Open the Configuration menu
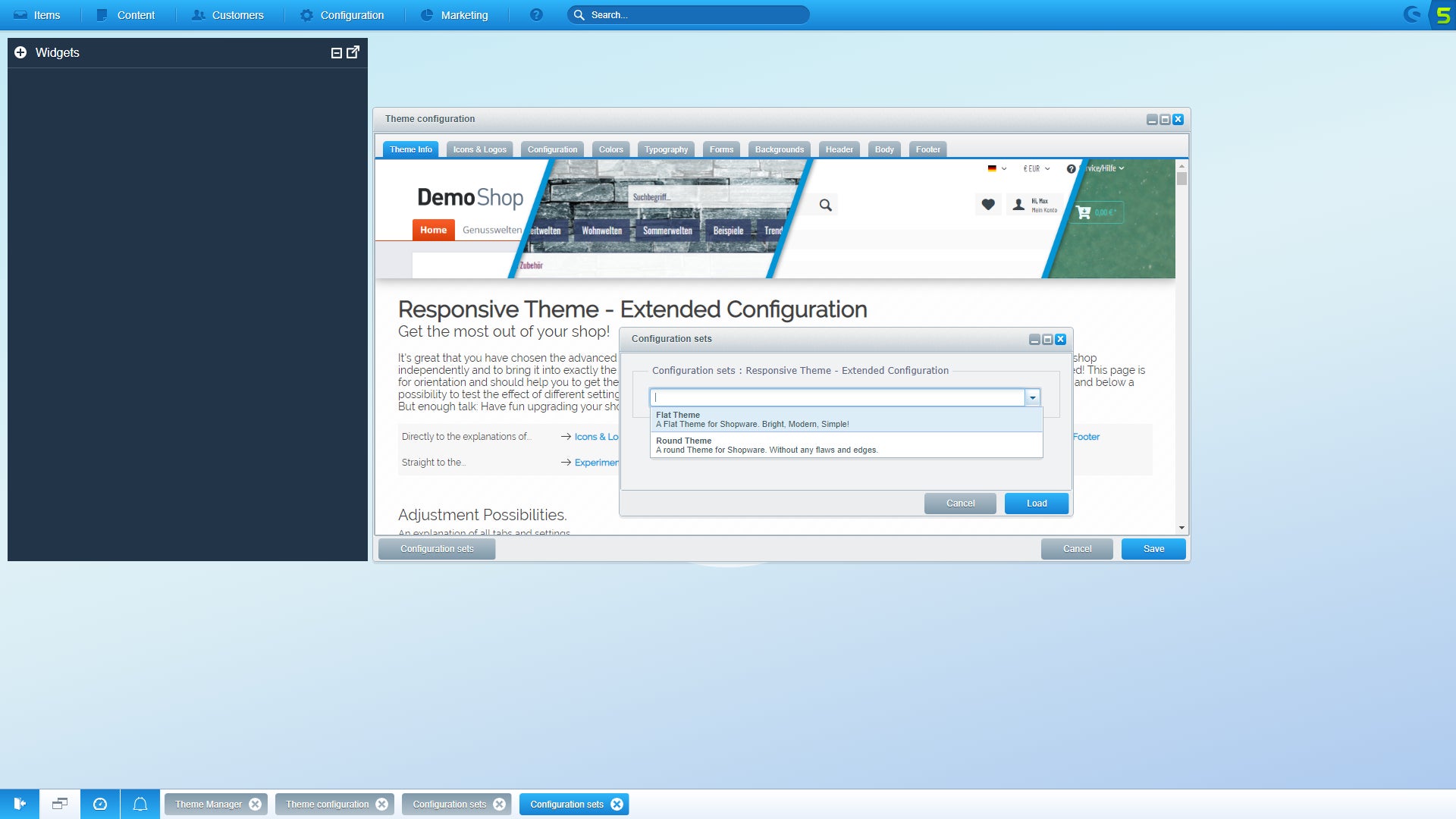1456x819 pixels. point(342,15)
